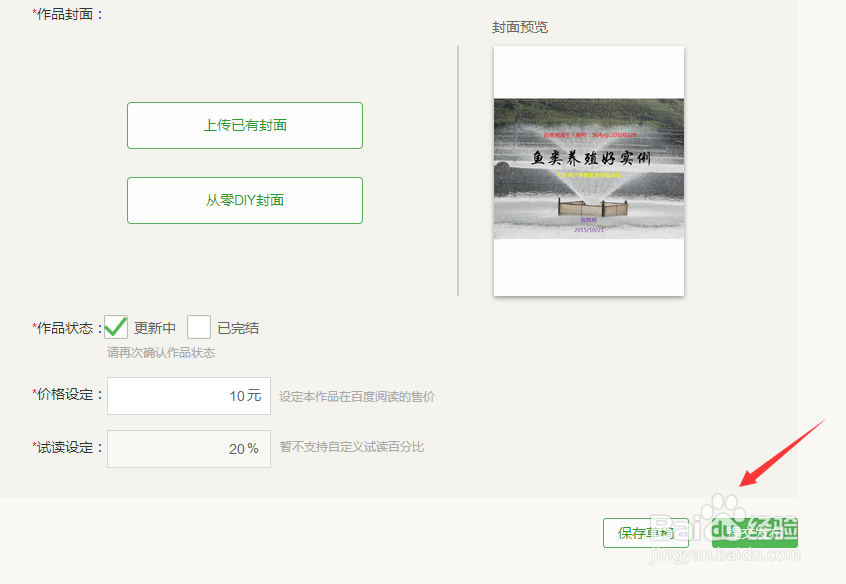Click the 试读设定 trial-read percentage field
This screenshot has height=584, width=846.
(188, 448)
